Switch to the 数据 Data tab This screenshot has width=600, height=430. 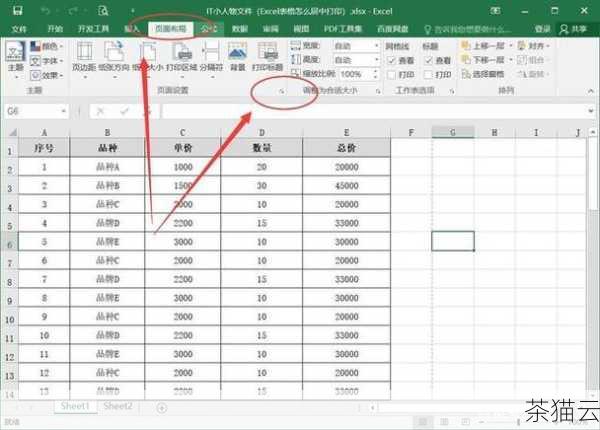click(240, 29)
